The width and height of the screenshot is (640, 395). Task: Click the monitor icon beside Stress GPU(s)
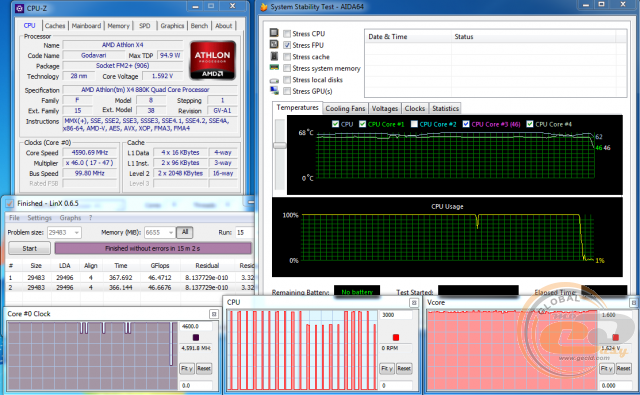pos(274,91)
